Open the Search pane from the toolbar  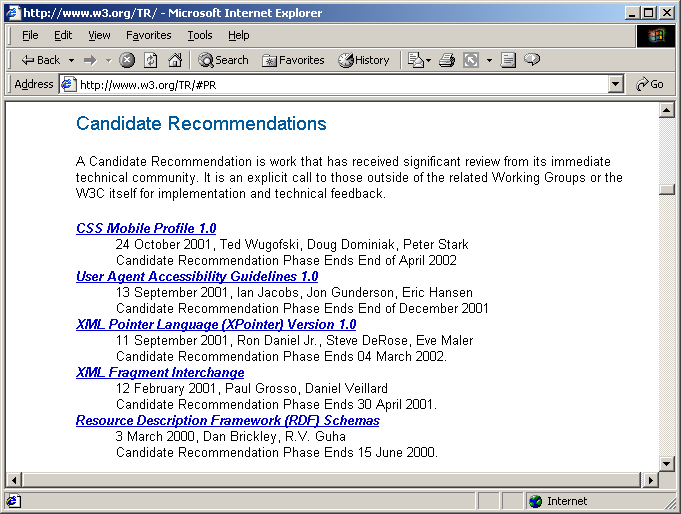pos(222,60)
